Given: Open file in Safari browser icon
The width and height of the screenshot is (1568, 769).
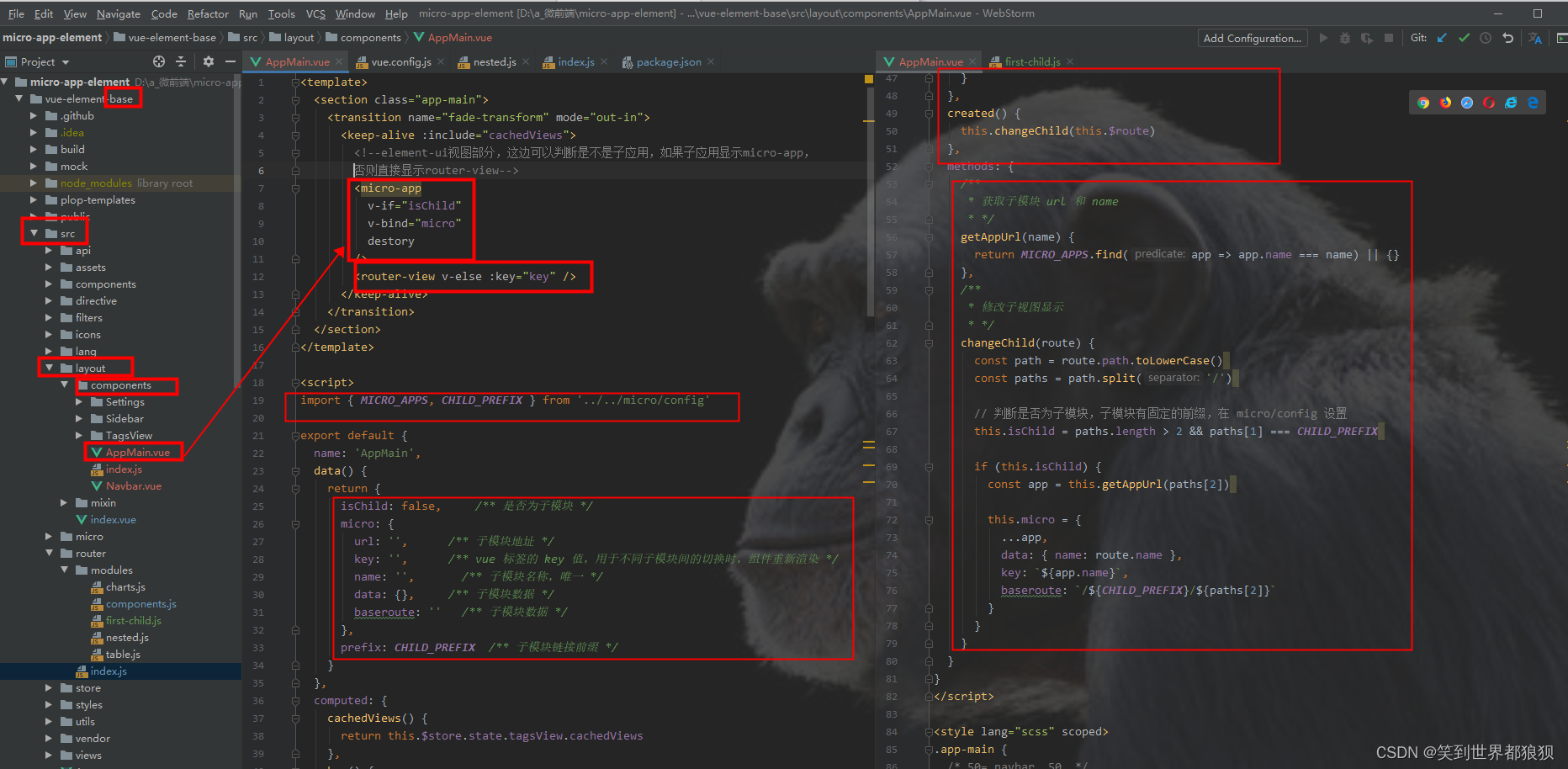Looking at the screenshot, I should pyautogui.click(x=1467, y=103).
